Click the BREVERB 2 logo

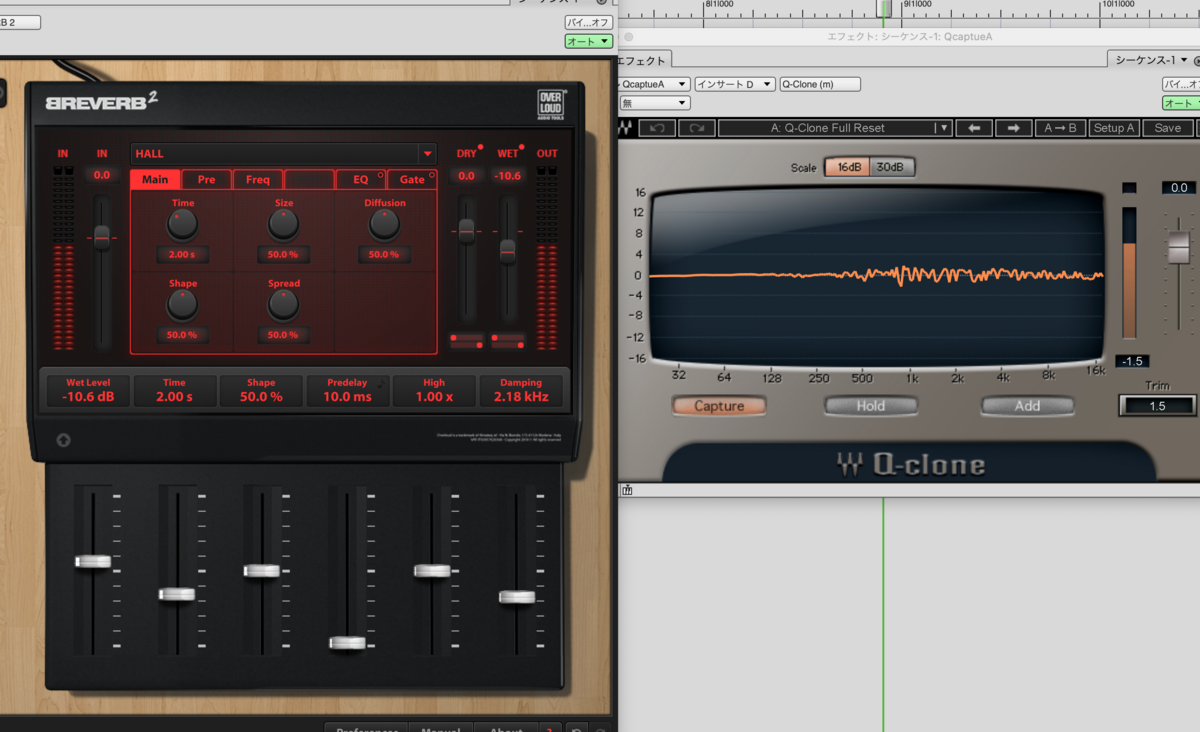coord(102,102)
